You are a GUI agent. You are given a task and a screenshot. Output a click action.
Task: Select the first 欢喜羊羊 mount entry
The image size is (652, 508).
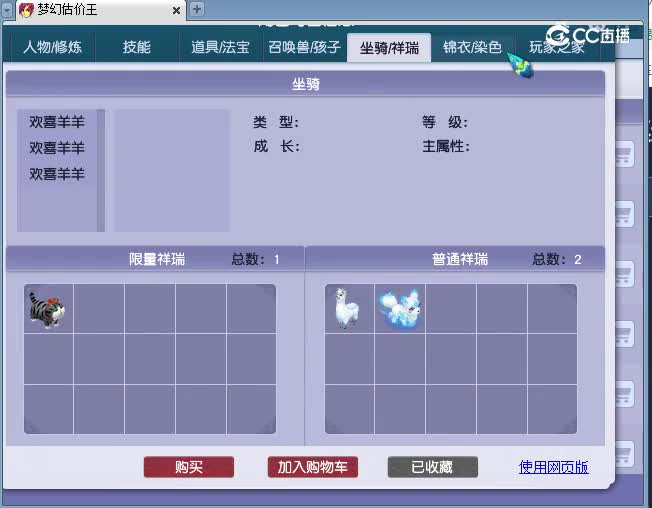coord(57,122)
